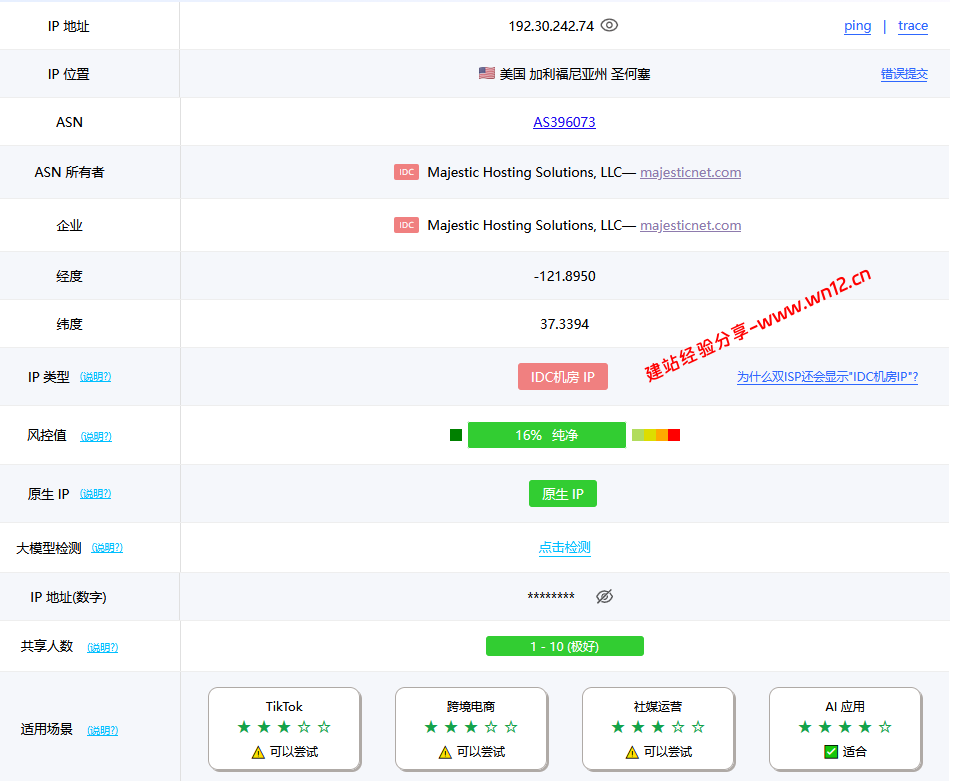This screenshot has height=781, width=953.
Task: Click the green 原生 IP badge
Action: 563,494
